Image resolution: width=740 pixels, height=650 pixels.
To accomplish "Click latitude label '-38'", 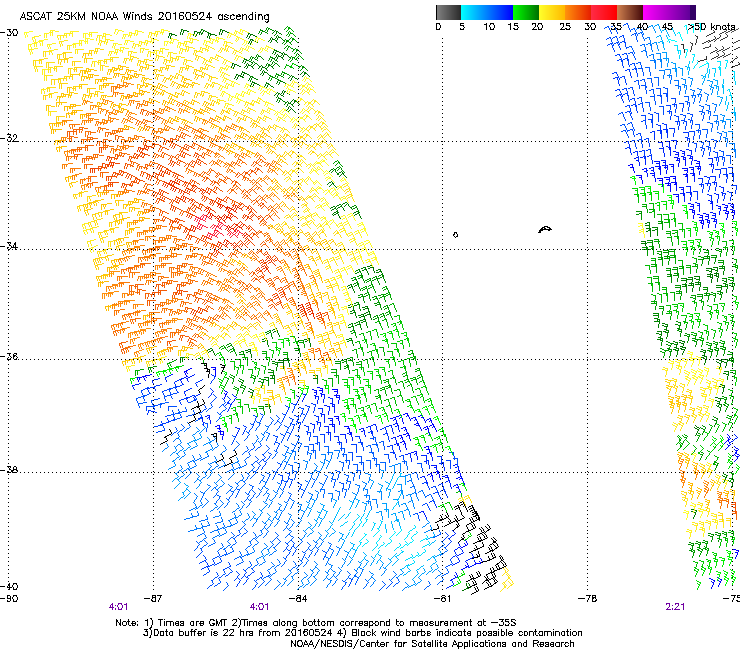I will (x=9, y=470).
